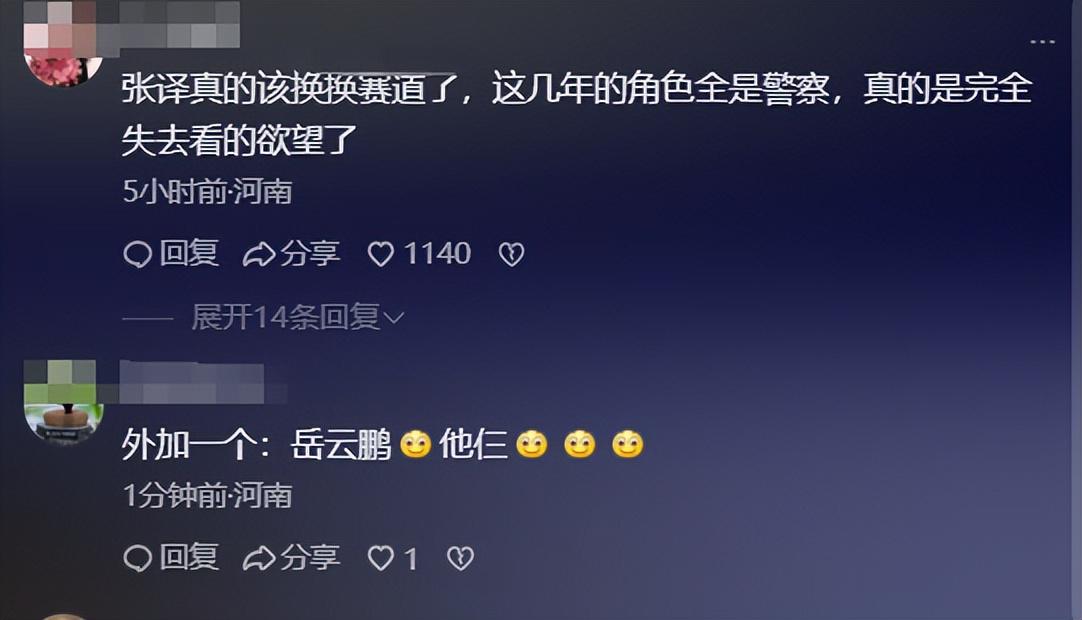Click 回复 text on first comment

[189, 253]
